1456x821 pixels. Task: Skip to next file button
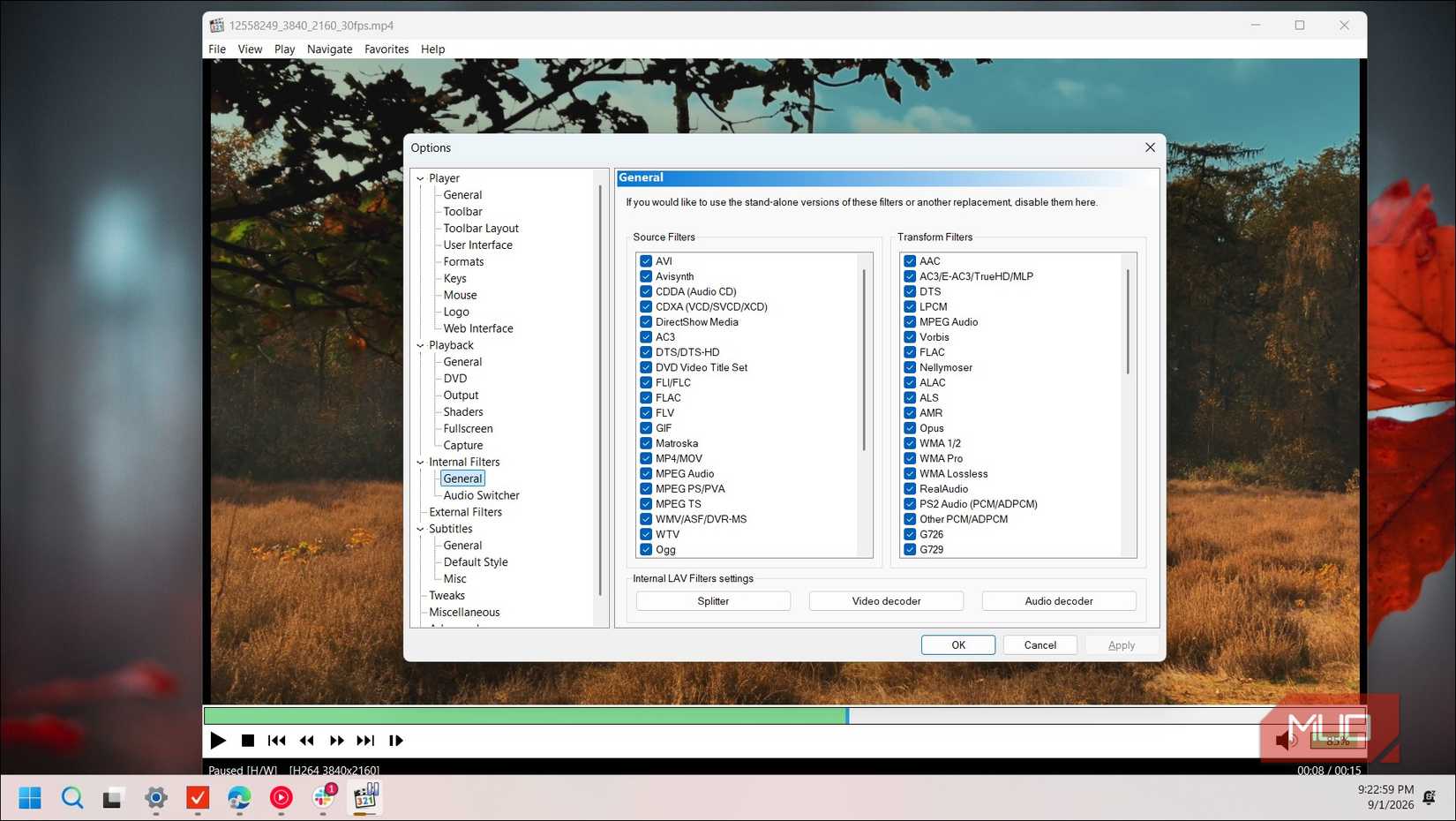[365, 741]
